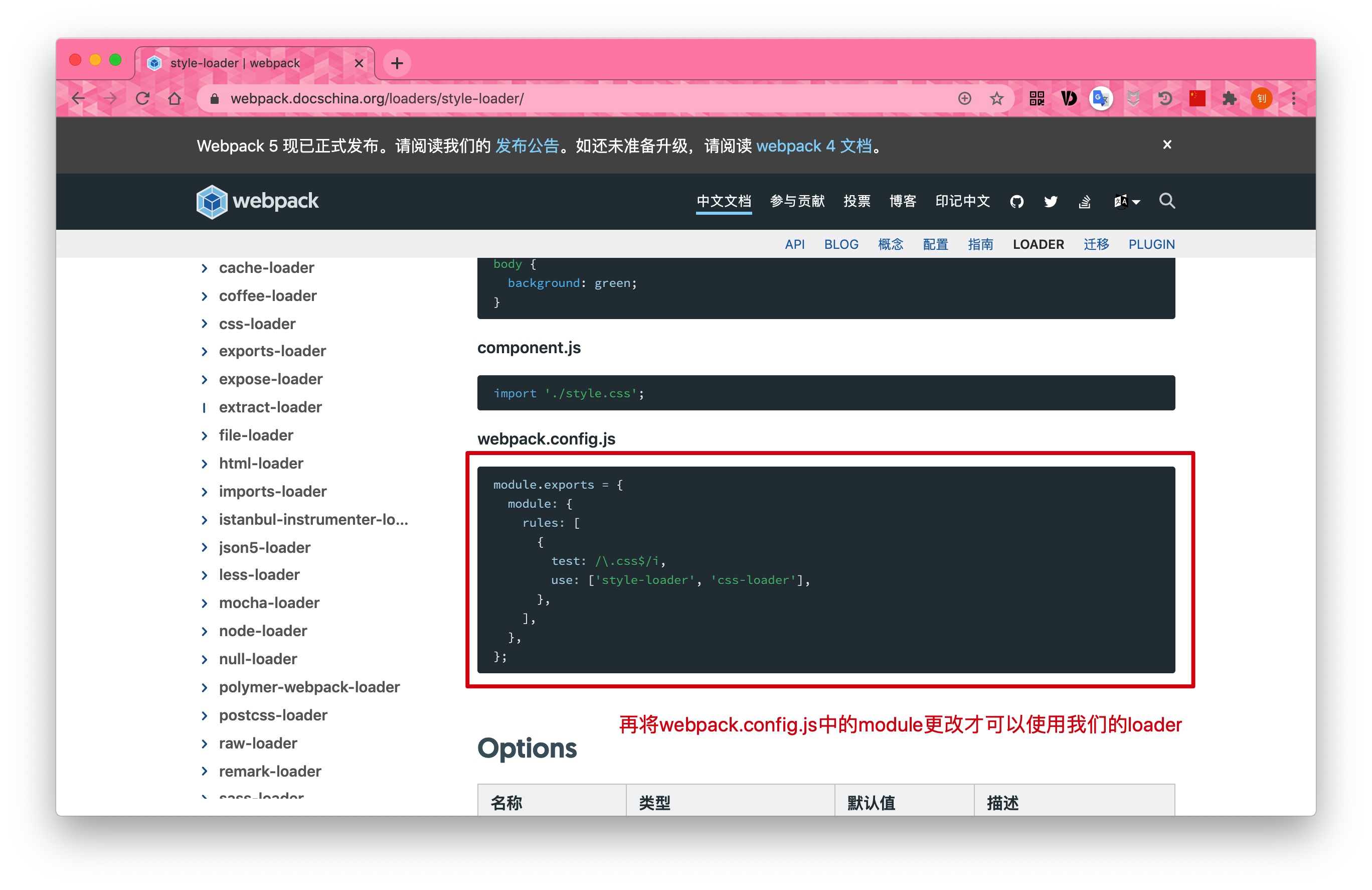Open the Stack Overflow icon in navigation
Screen dimensions: 1372x890
pos(1084,201)
